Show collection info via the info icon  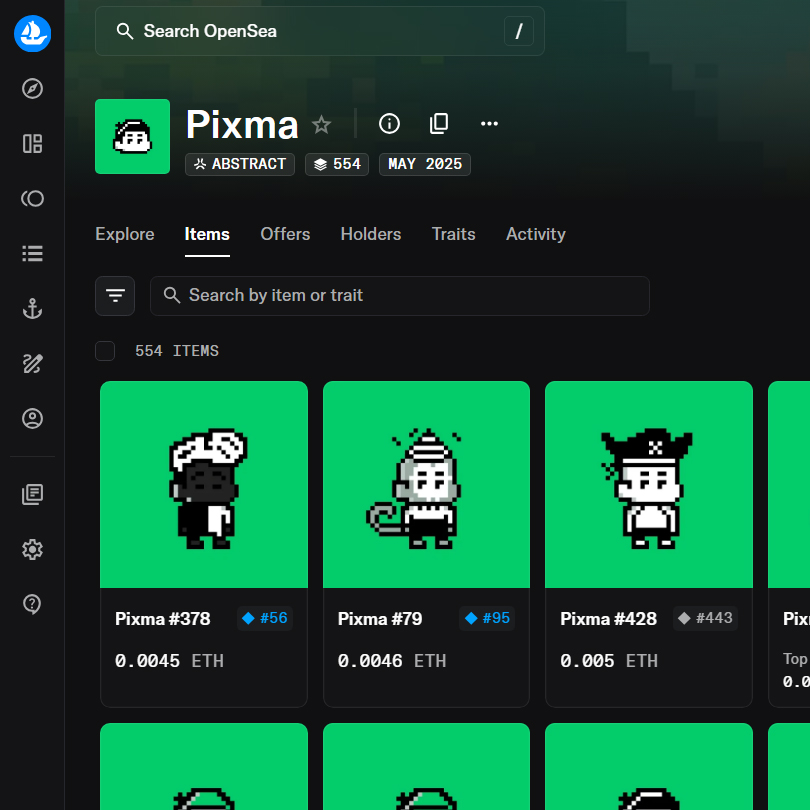point(389,123)
